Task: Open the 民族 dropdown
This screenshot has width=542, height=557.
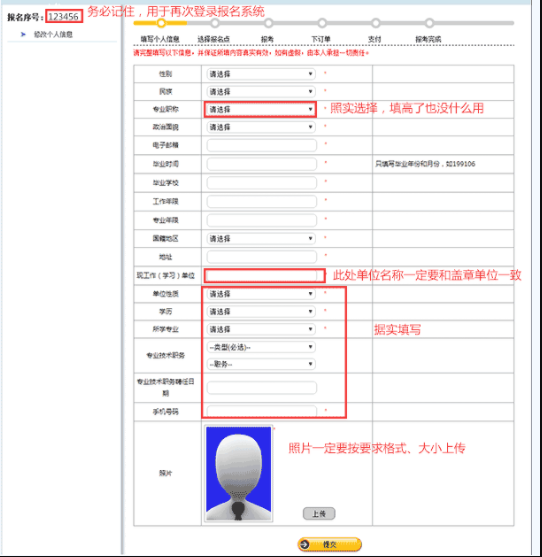Action: pos(261,92)
